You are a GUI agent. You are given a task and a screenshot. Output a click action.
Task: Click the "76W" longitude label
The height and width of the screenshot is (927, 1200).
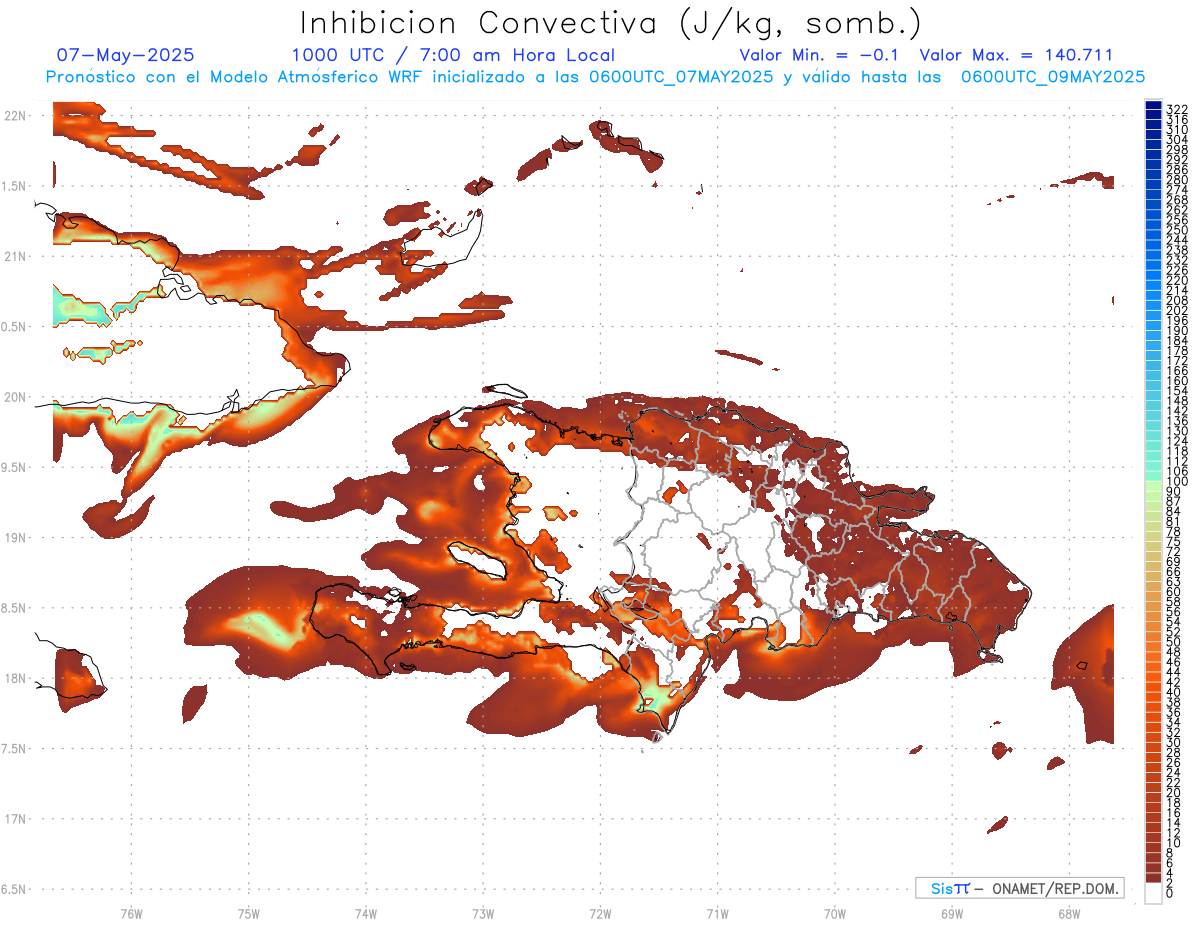[131, 912]
